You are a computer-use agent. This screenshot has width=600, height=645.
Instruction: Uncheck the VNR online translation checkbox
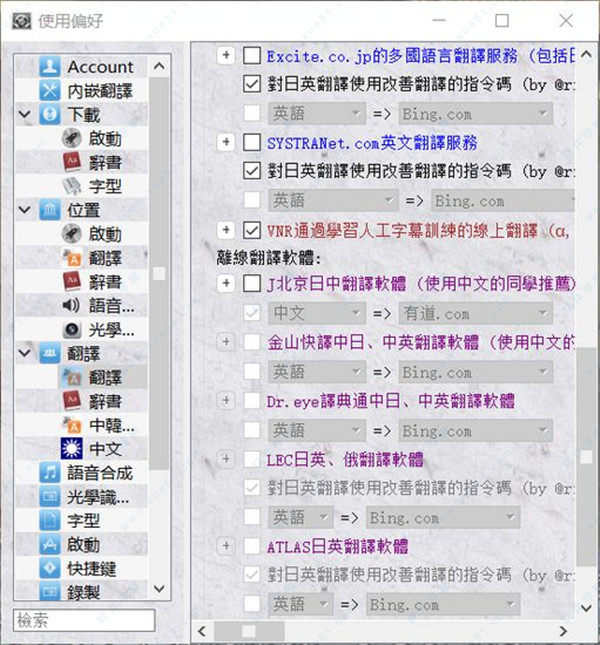[x=252, y=230]
